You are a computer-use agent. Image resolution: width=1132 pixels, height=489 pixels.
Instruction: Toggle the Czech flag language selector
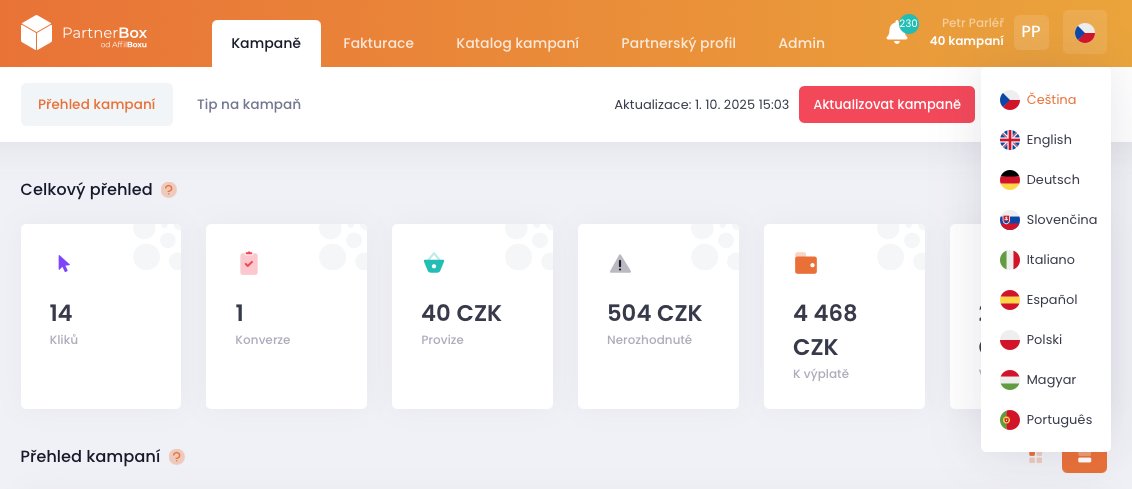[1084, 32]
